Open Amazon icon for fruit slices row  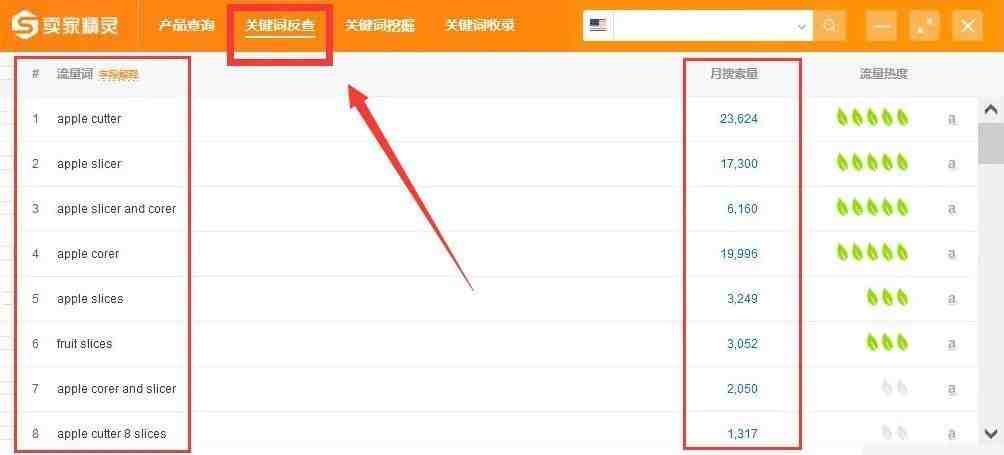(x=952, y=344)
